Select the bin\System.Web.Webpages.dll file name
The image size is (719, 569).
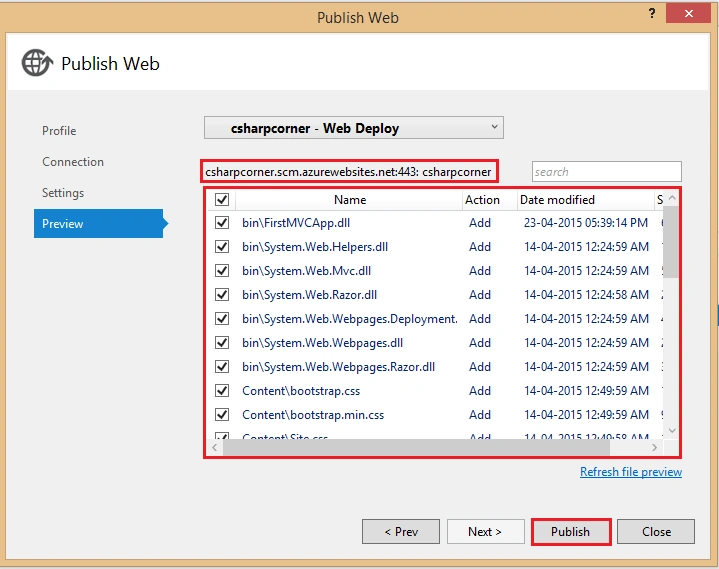(322, 343)
